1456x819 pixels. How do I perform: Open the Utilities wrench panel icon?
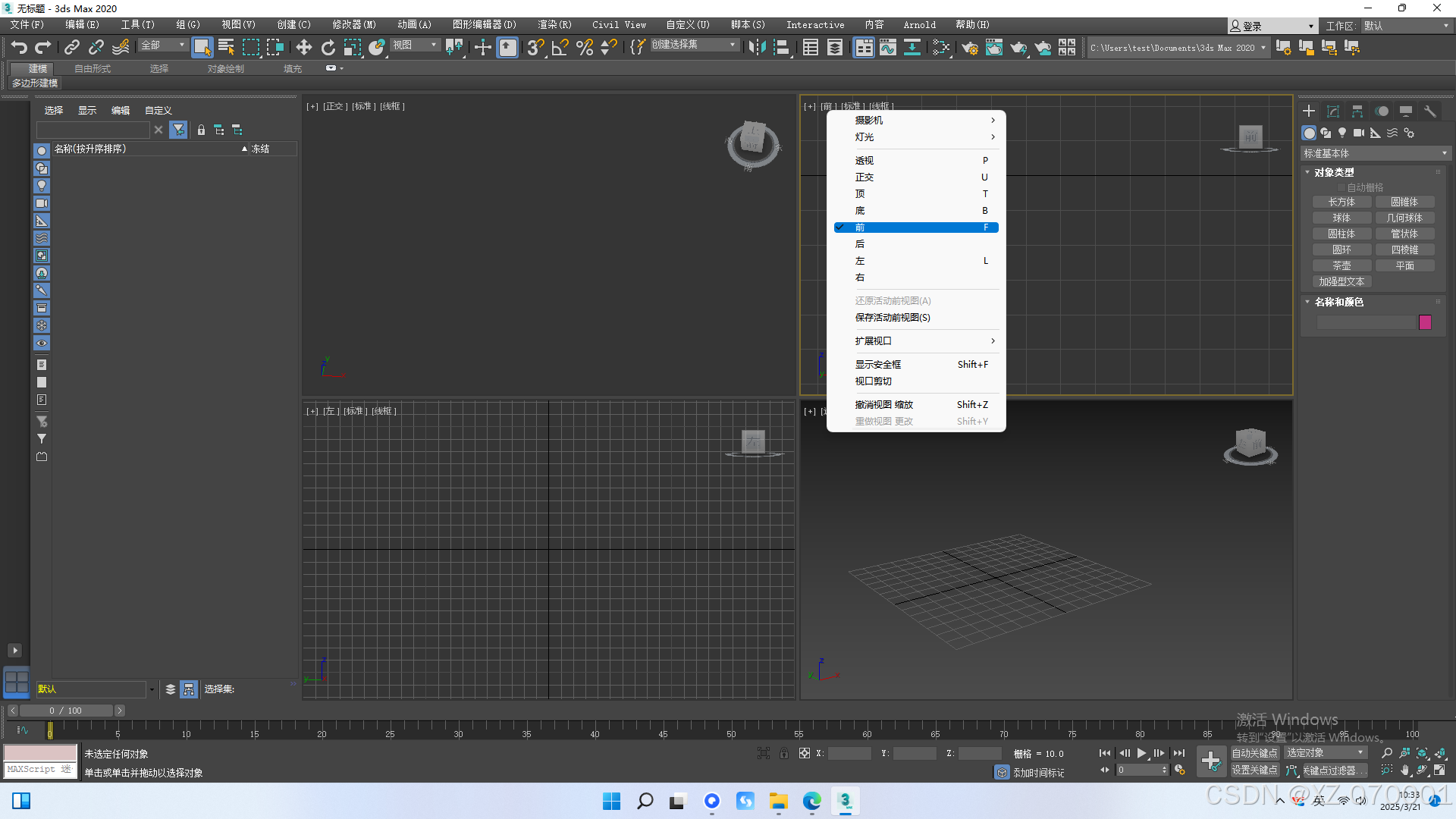(1430, 111)
